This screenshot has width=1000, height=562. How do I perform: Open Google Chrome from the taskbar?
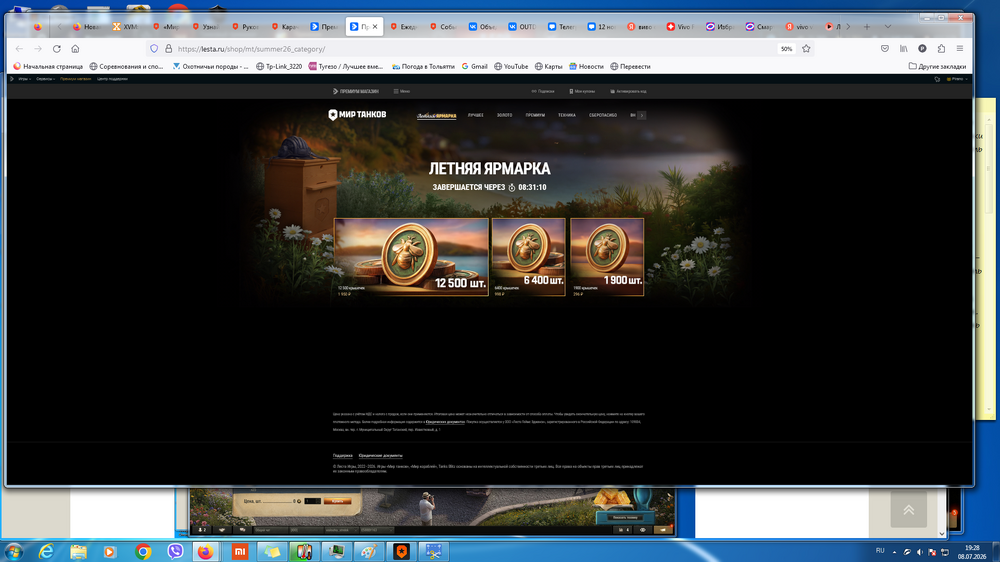click(x=143, y=552)
